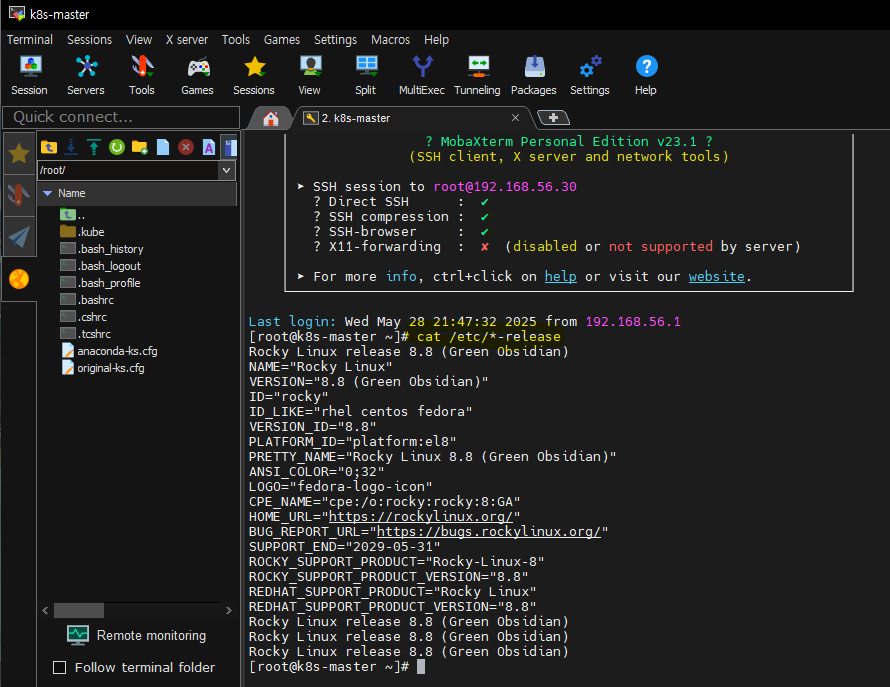Viewport: 890px width, 687px height.
Task: Toggle sort arrow beside the Name column
Action: (47, 193)
